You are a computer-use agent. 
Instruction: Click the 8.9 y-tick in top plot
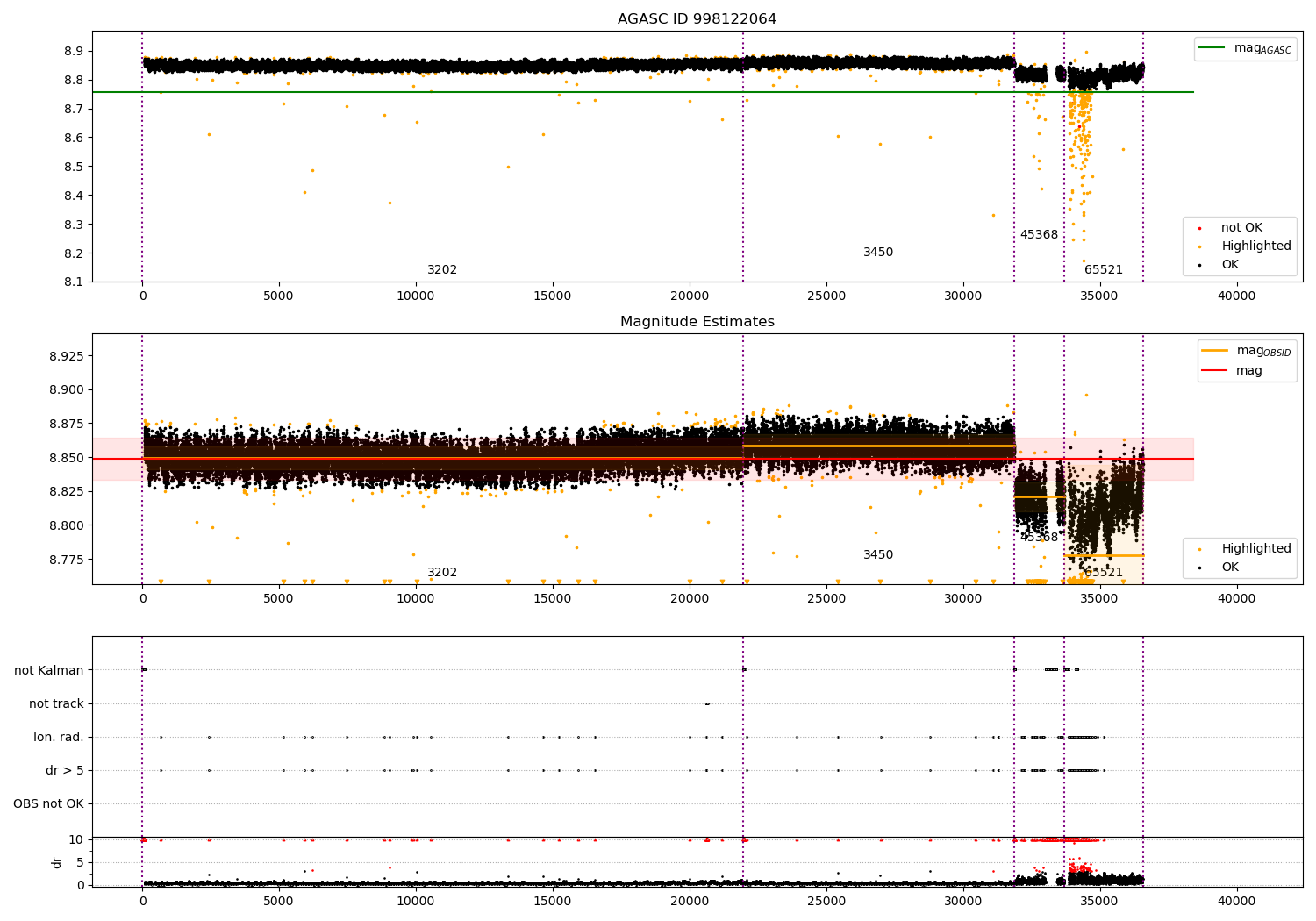pyautogui.click(x=74, y=52)
